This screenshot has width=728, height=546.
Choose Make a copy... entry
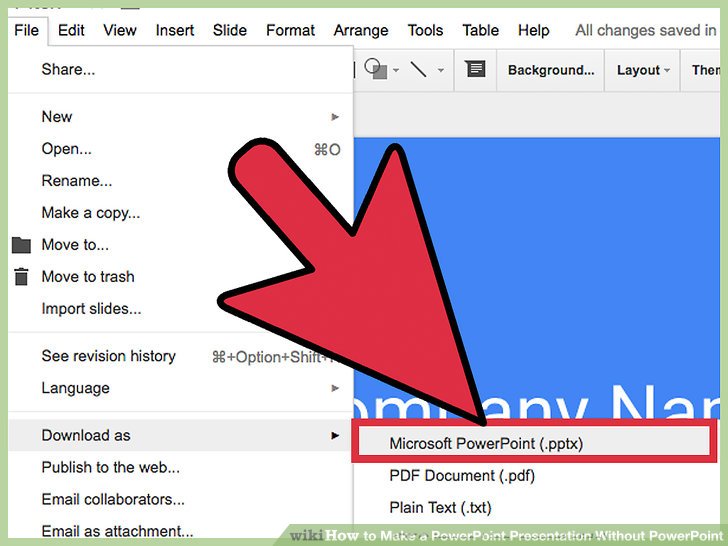pyautogui.click(x=181, y=213)
